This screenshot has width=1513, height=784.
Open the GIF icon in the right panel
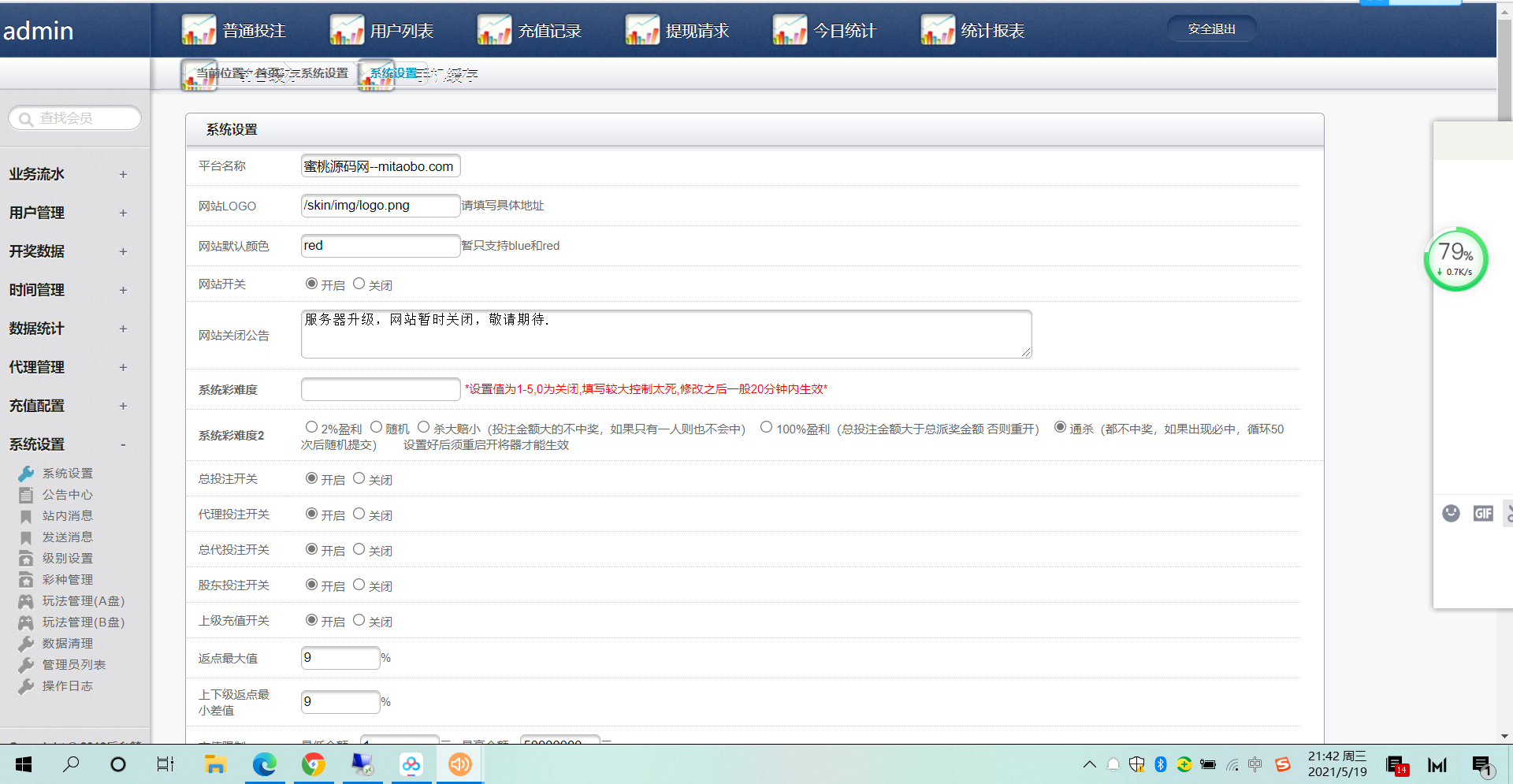point(1483,514)
